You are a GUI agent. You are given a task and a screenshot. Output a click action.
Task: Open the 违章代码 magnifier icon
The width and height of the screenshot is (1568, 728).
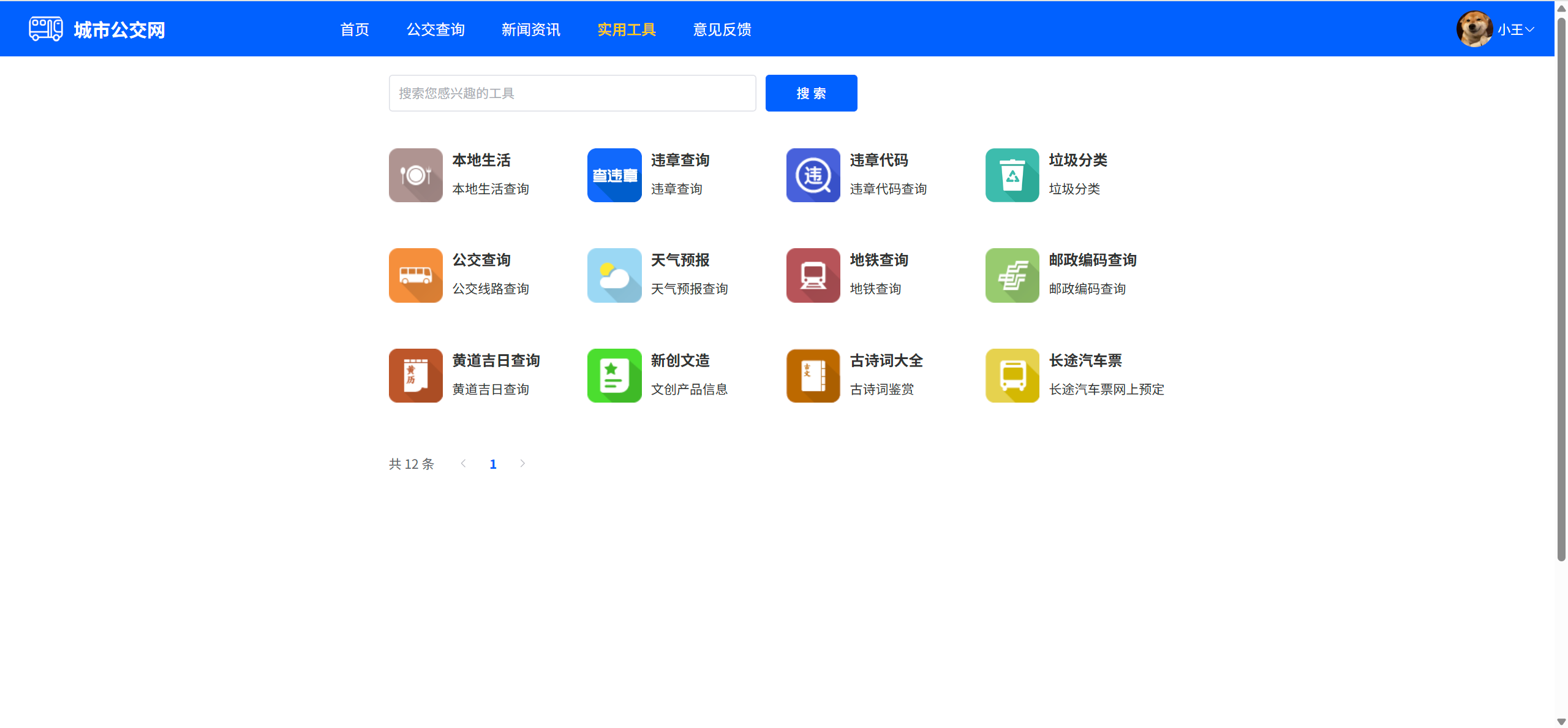click(x=813, y=175)
